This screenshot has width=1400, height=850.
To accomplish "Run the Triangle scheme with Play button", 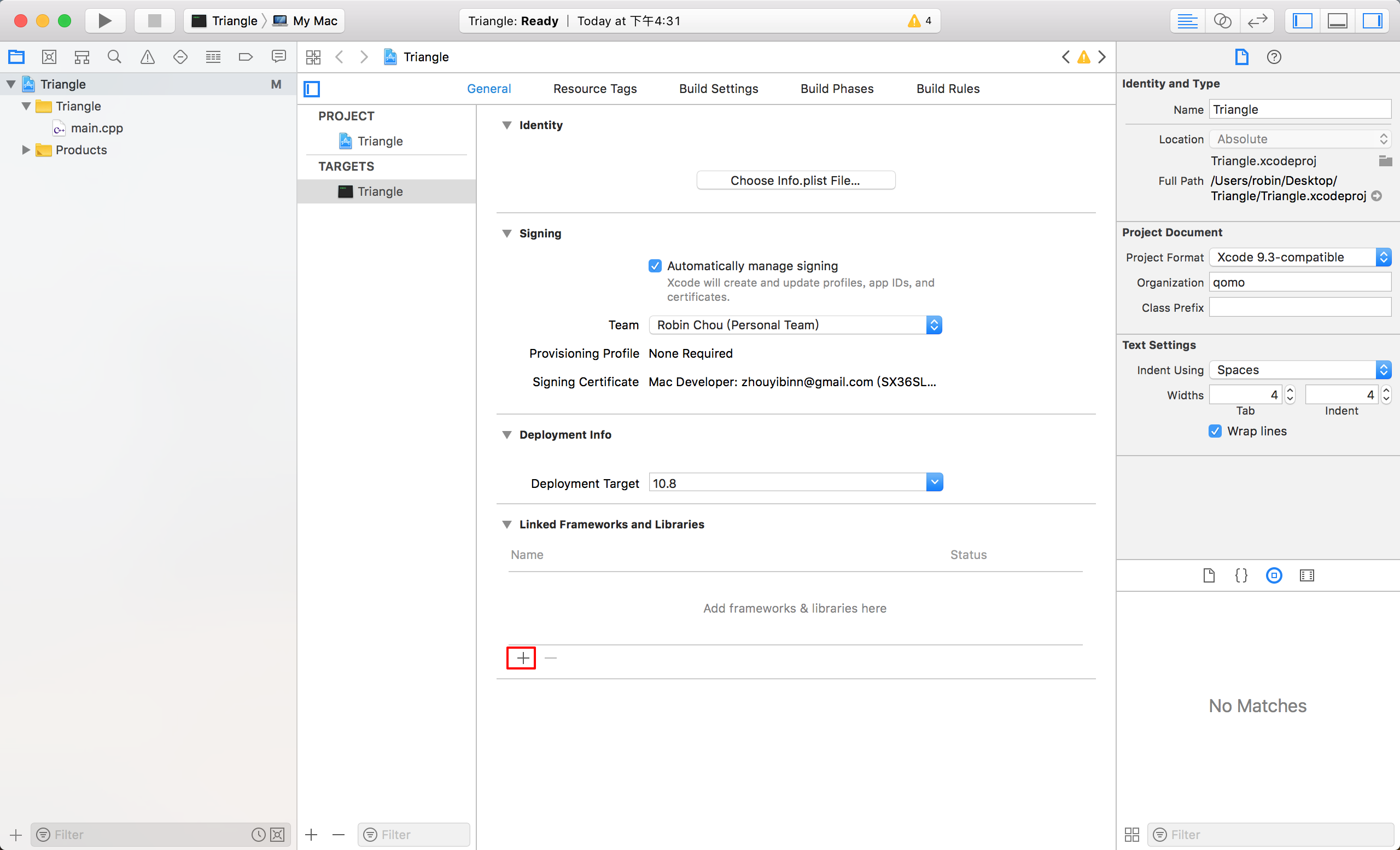I will click(x=104, y=21).
